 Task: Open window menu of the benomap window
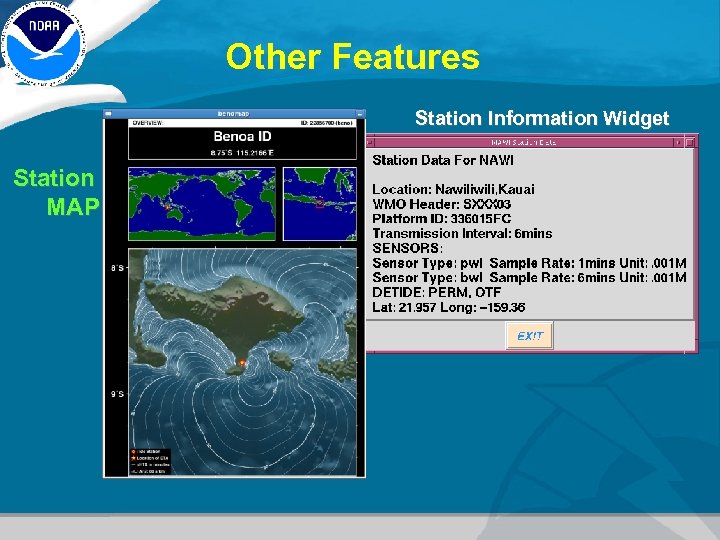tap(108, 113)
